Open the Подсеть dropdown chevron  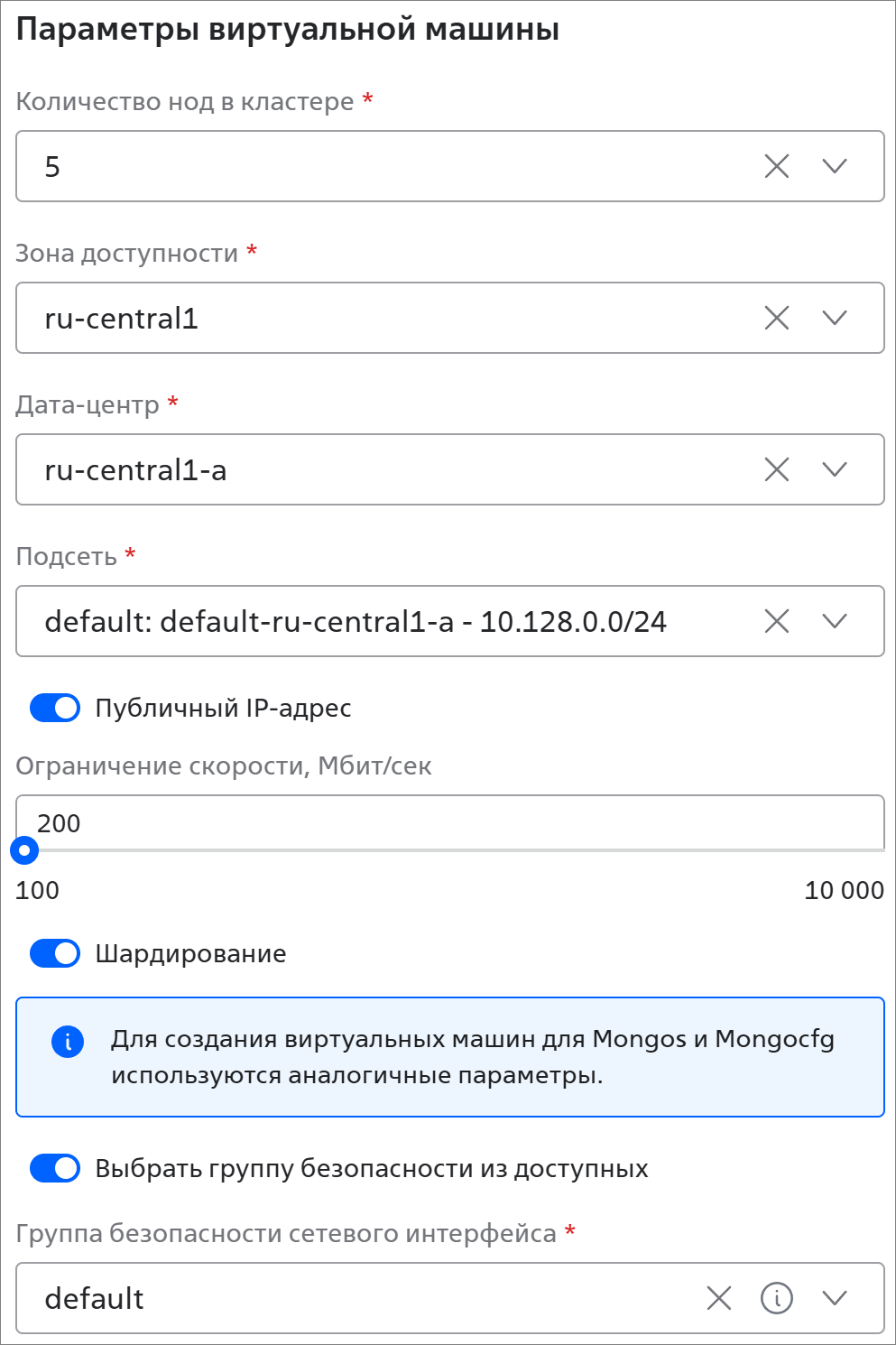point(835,621)
